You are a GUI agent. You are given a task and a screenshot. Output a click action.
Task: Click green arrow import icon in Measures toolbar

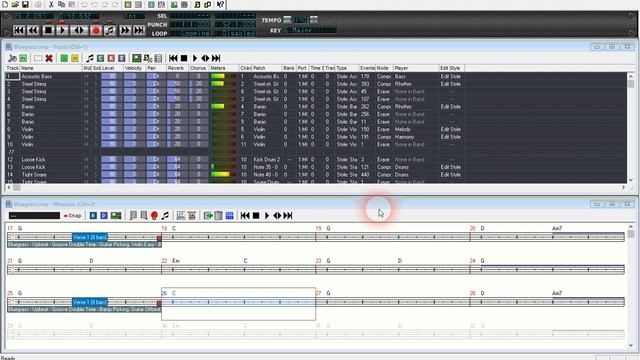tap(208, 216)
